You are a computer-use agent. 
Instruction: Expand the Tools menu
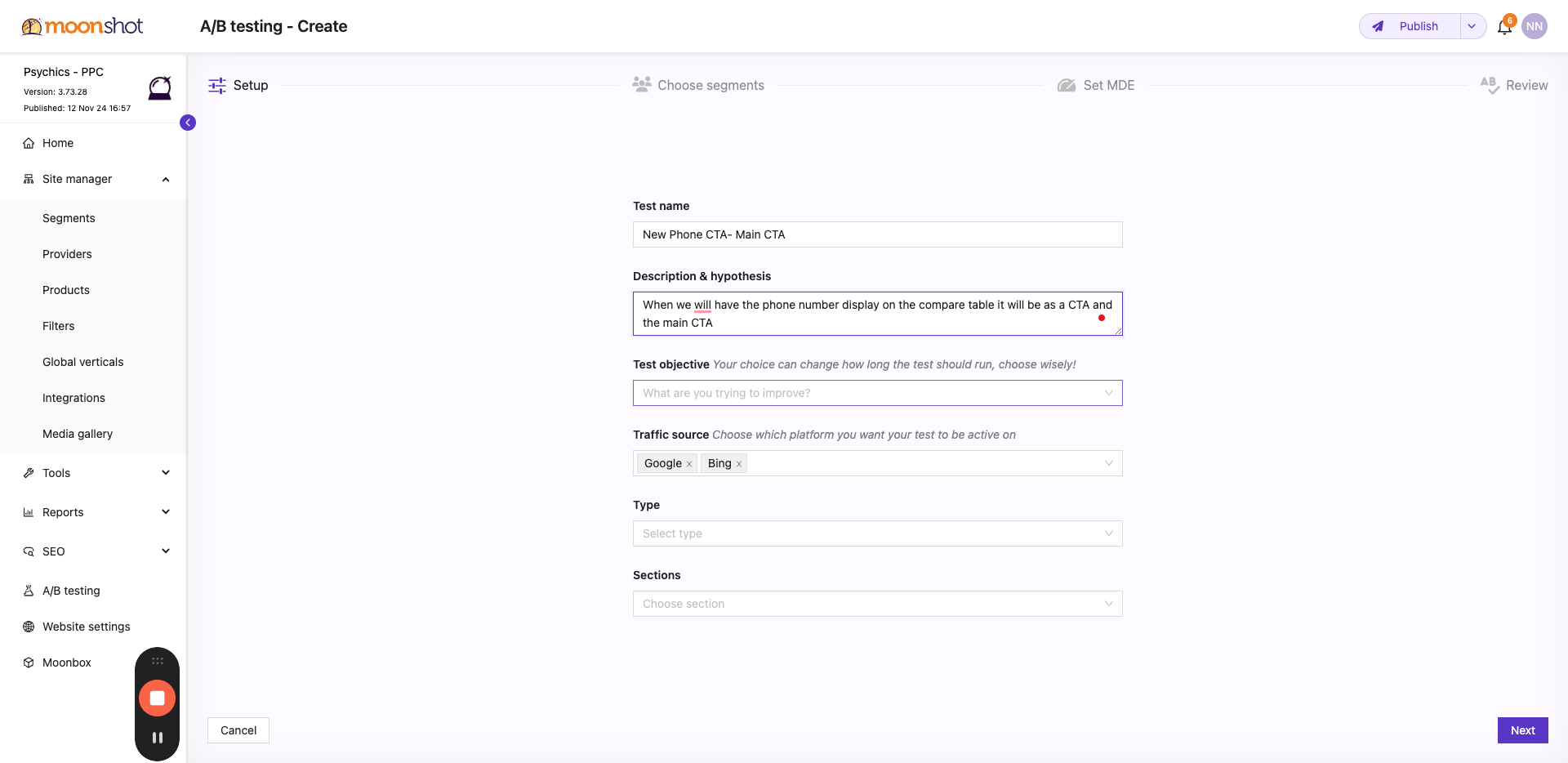(x=166, y=473)
